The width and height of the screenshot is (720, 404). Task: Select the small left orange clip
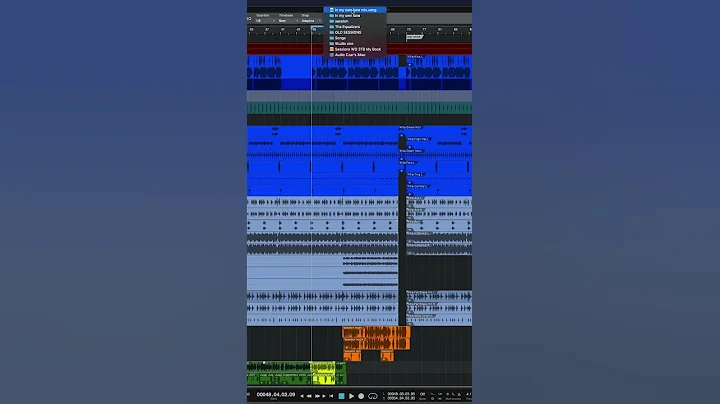352,355
